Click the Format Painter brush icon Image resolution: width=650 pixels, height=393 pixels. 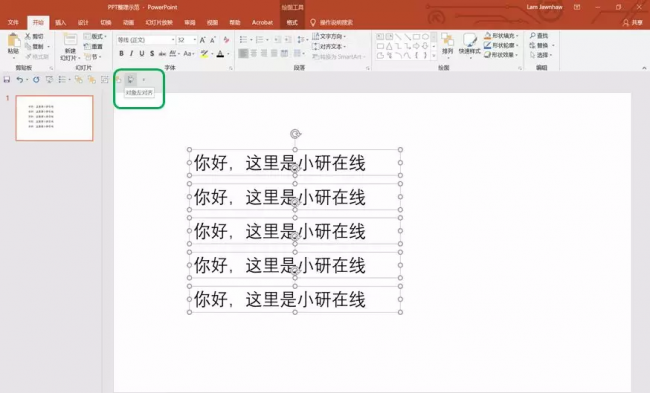pyautogui.click(x=28, y=56)
